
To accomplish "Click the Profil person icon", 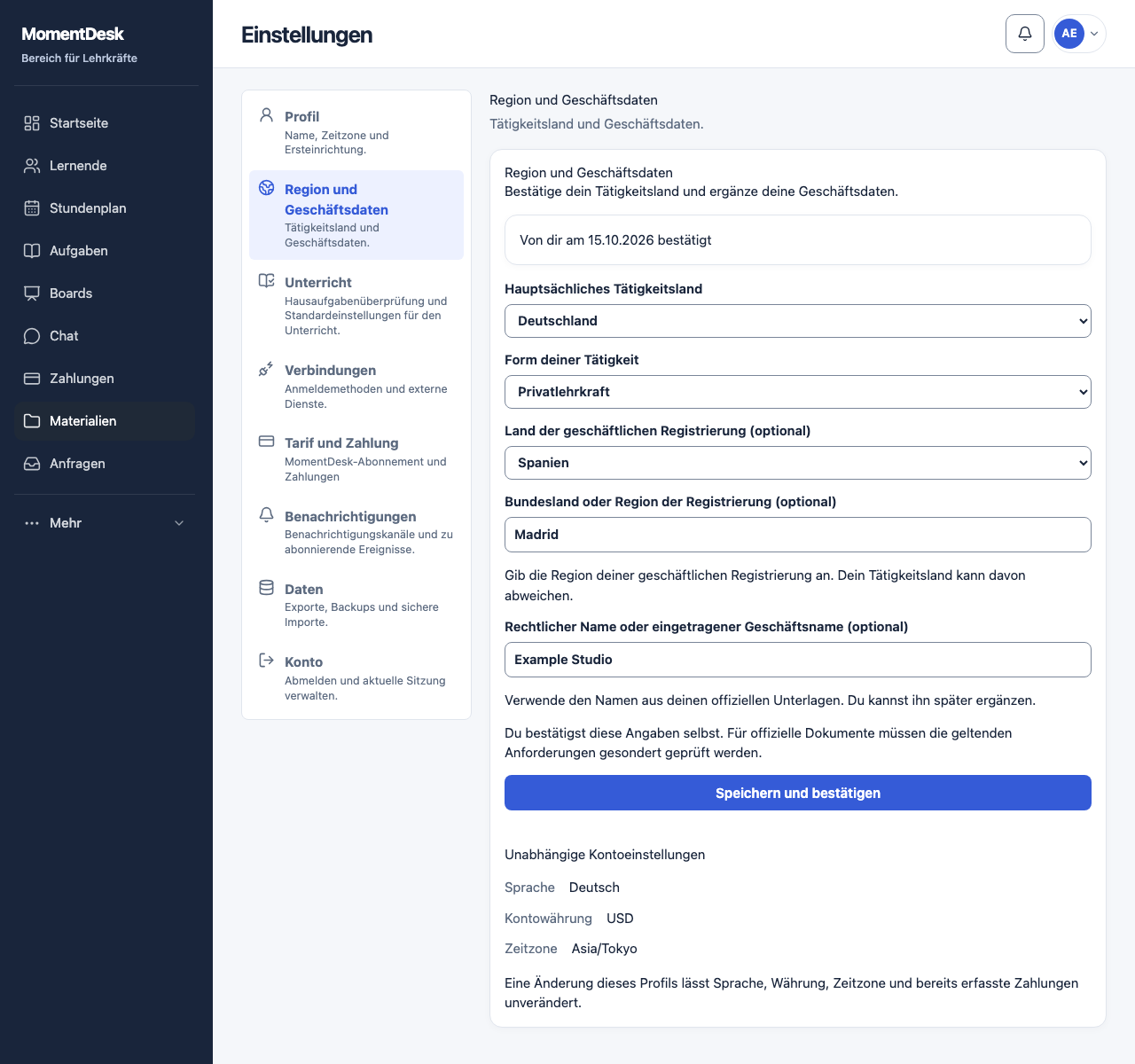I will [x=266, y=115].
